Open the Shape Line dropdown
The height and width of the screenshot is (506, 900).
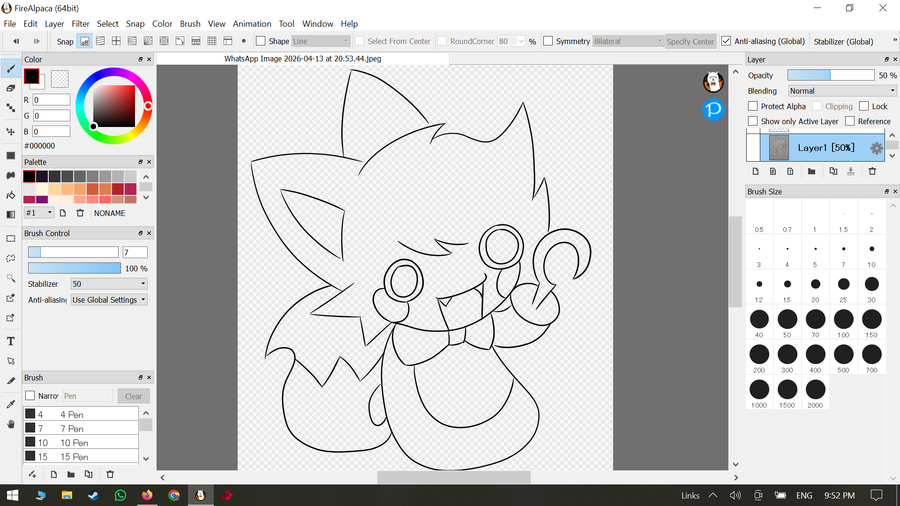(320, 41)
